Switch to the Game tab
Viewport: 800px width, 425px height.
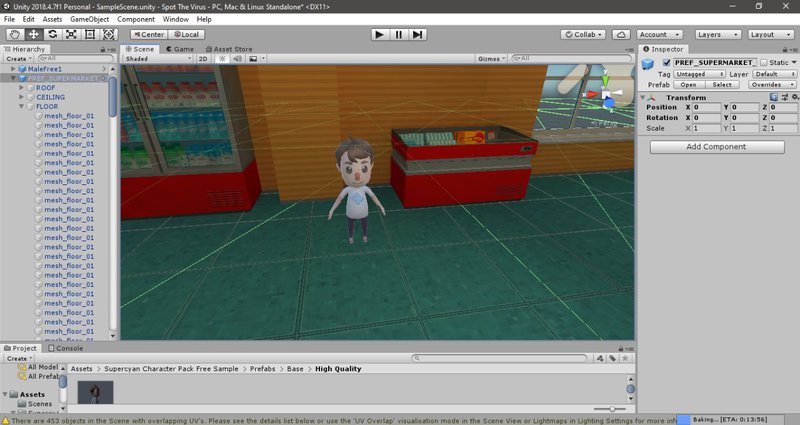point(180,49)
